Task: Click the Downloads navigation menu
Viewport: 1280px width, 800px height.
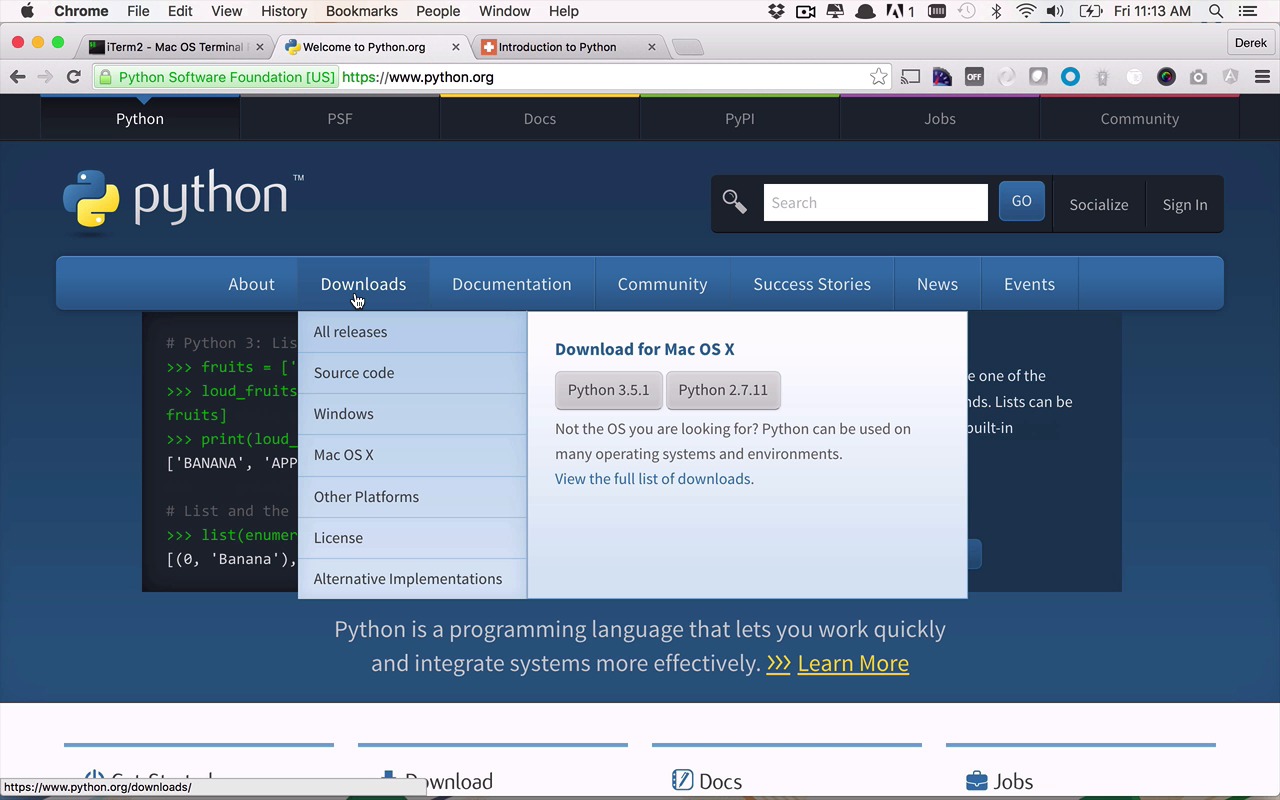Action: pos(363,284)
